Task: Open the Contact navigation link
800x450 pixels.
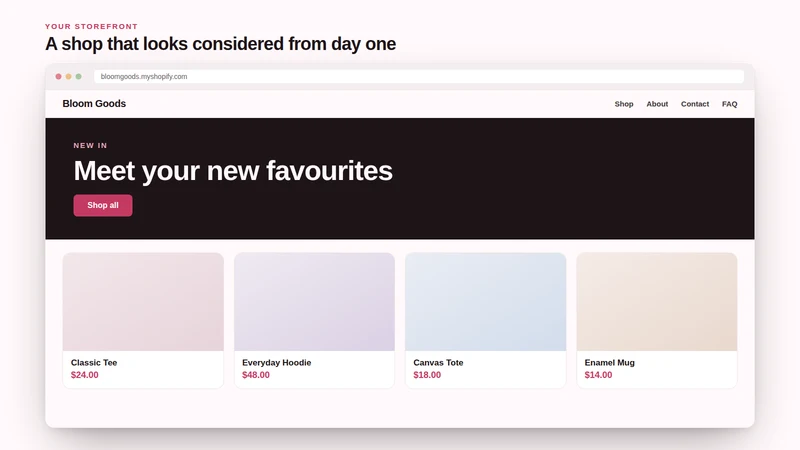Action: point(695,104)
